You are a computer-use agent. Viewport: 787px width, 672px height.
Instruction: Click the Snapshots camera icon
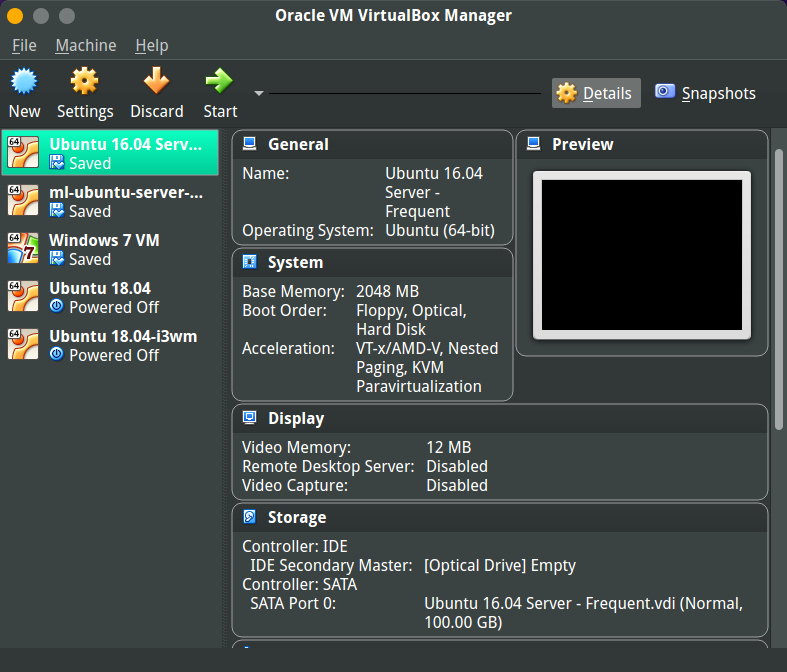pyautogui.click(x=665, y=91)
